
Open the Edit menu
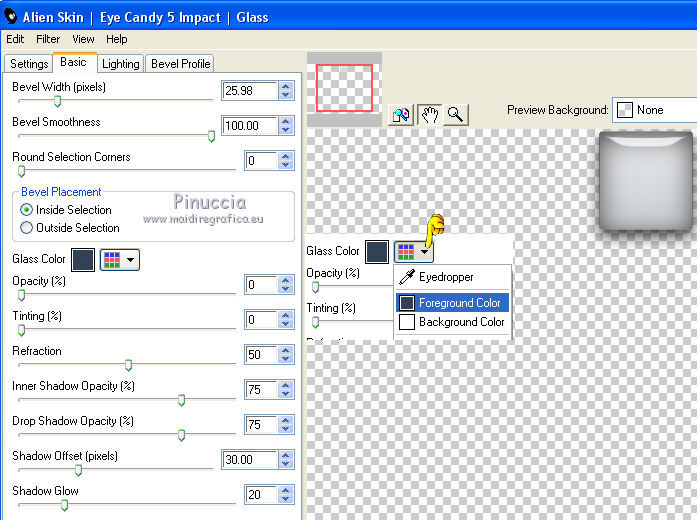15,39
